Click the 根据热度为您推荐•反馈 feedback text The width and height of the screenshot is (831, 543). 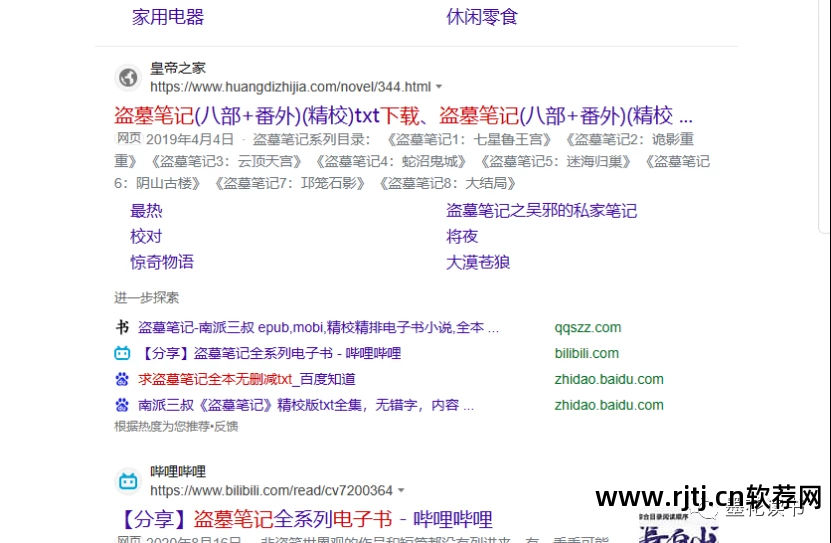point(176,426)
